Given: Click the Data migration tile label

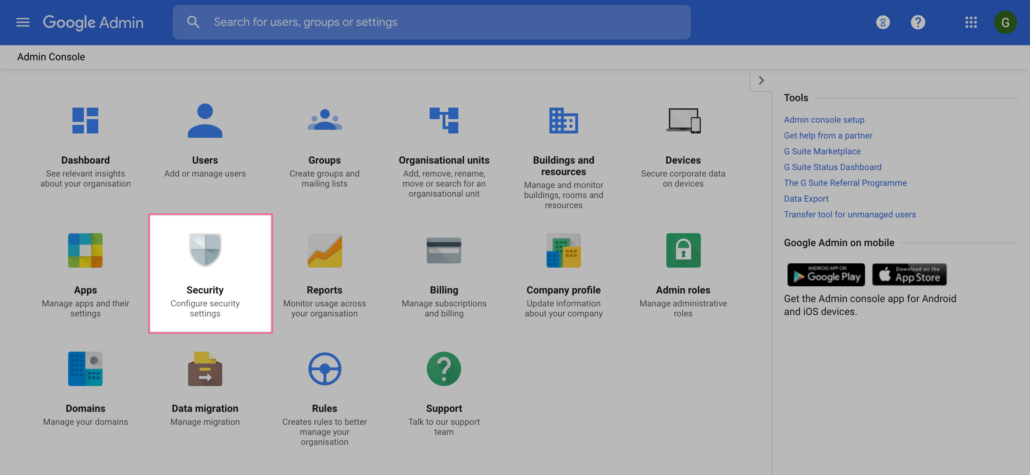Looking at the screenshot, I should 205,408.
